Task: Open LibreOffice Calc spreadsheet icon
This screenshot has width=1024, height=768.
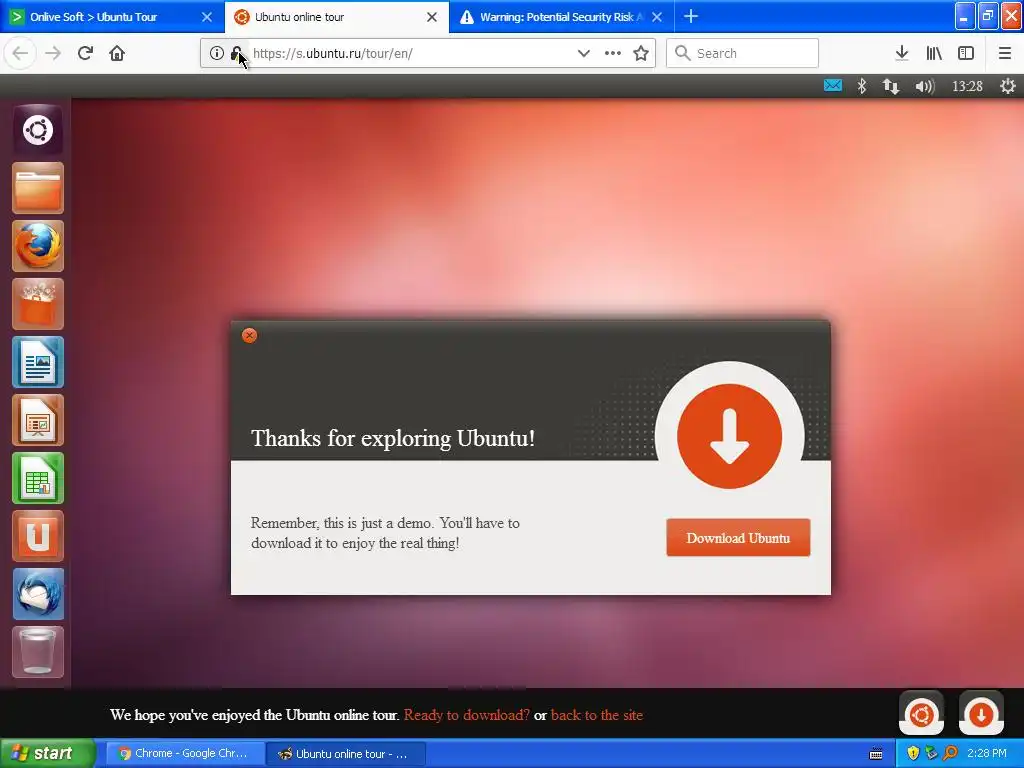Action: (38, 479)
